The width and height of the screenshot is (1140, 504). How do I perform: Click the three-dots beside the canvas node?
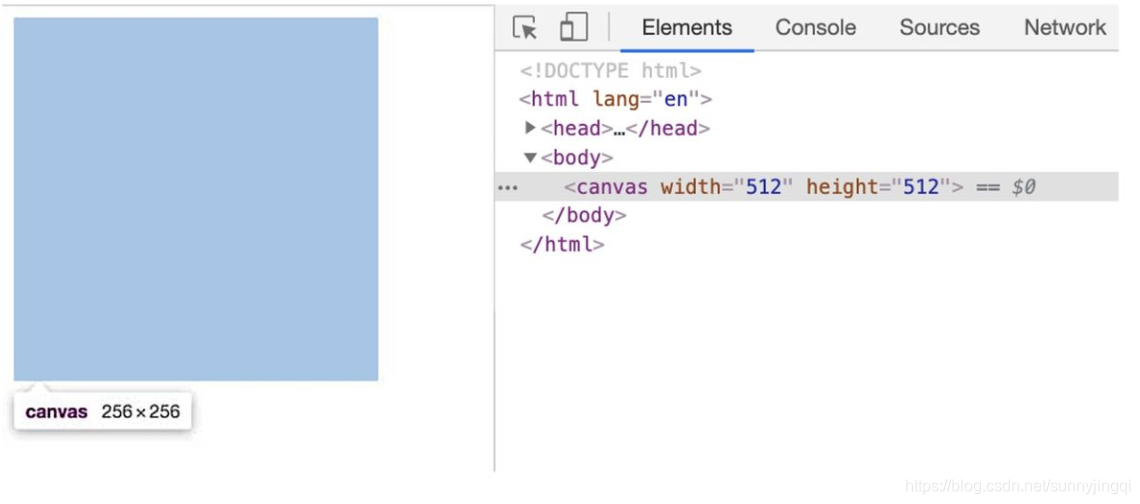pyautogui.click(x=508, y=187)
